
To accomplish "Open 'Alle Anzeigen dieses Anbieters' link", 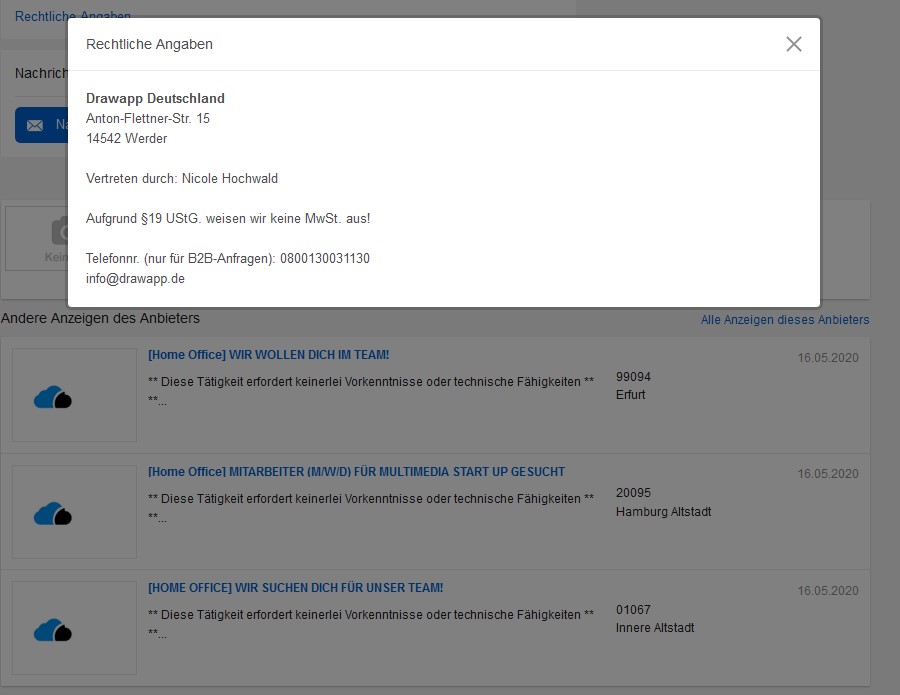I will coord(785,320).
